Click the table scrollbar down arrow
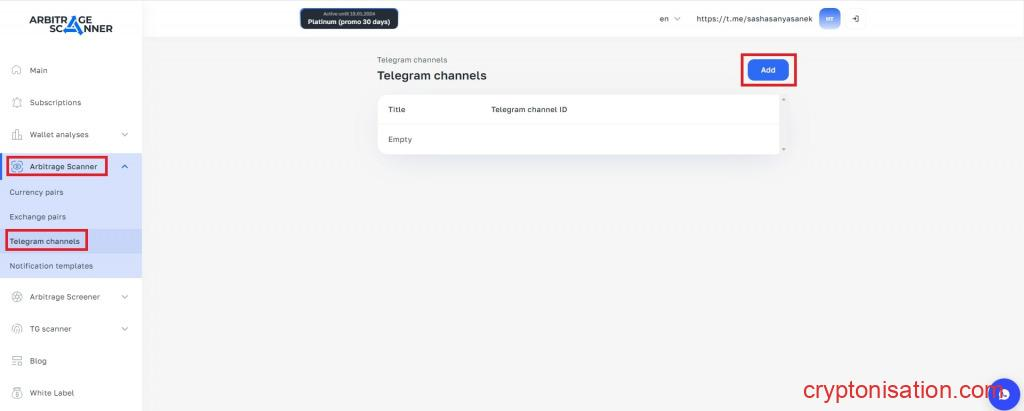Viewport: 1024px width, 411px height. click(783, 149)
